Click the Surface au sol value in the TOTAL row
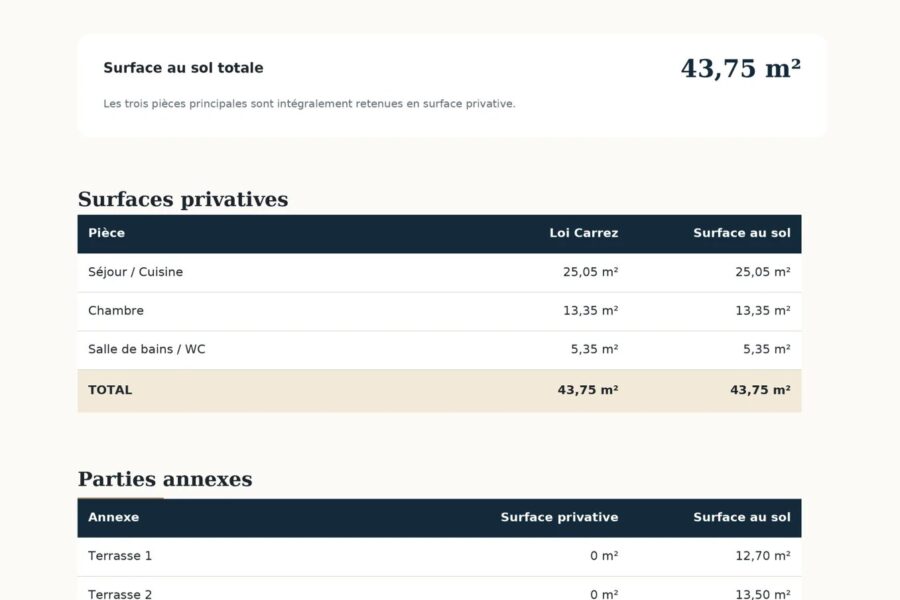Image resolution: width=900 pixels, height=600 pixels. coord(760,390)
